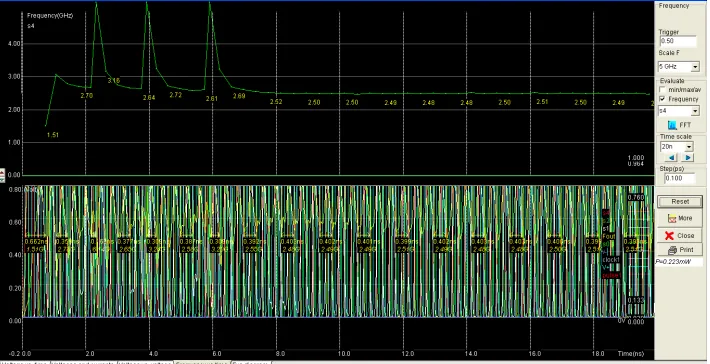The image size is (710, 364).
Task: Click the More button
Action: [679, 218]
